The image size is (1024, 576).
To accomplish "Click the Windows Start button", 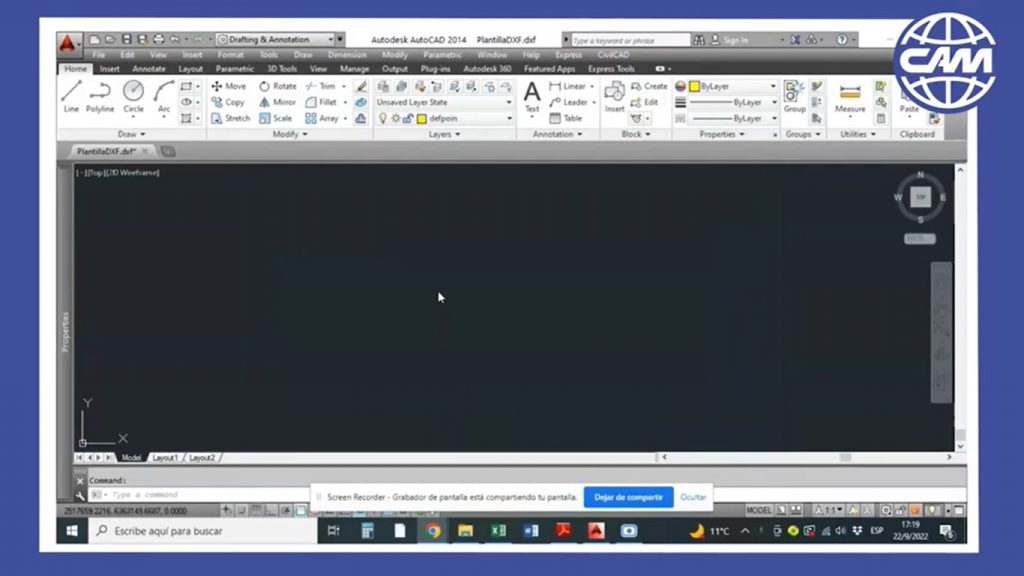I will [x=72, y=531].
